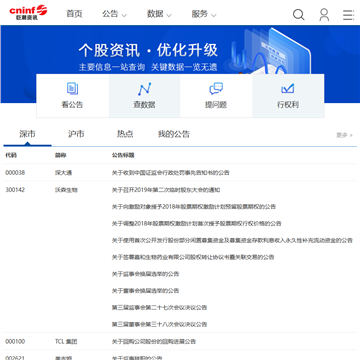Open 第三届董事会第三十八次会议决议公告
The width and height of the screenshot is (360, 360).
click(159, 324)
